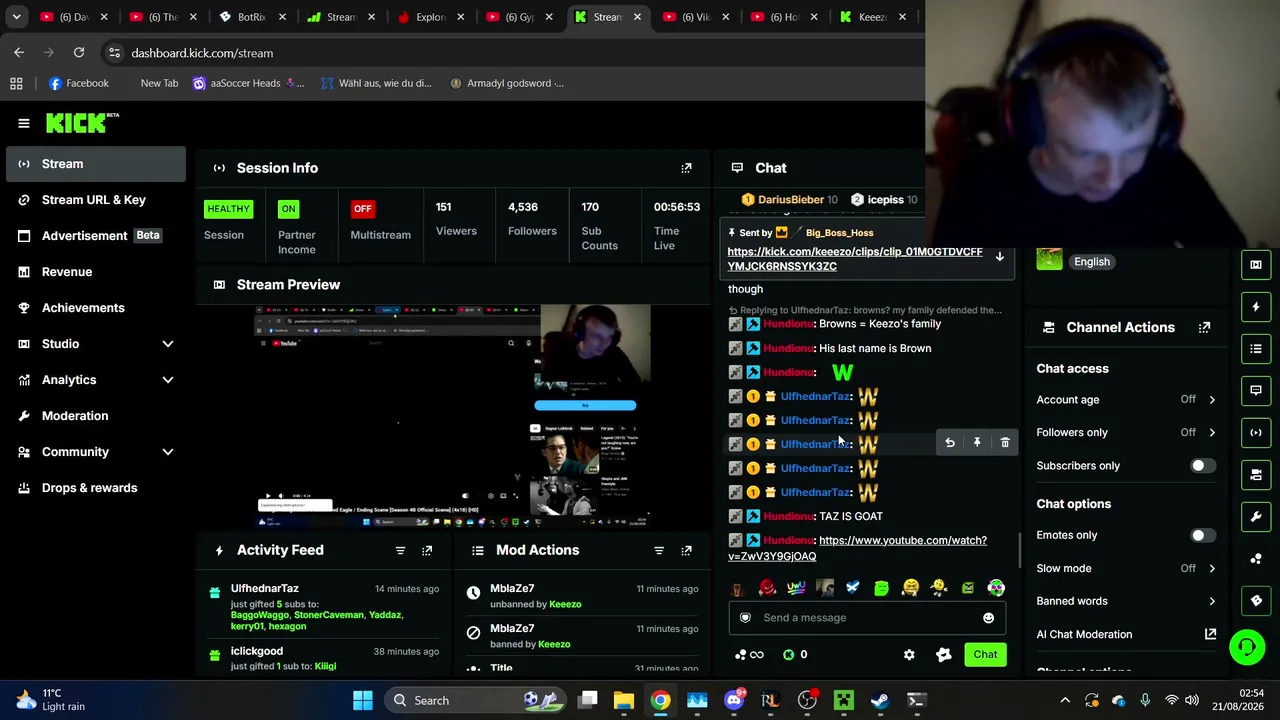Image resolution: width=1280 pixels, height=720 pixels.
Task: Click the stream preview thumbnail
Action: [453, 416]
